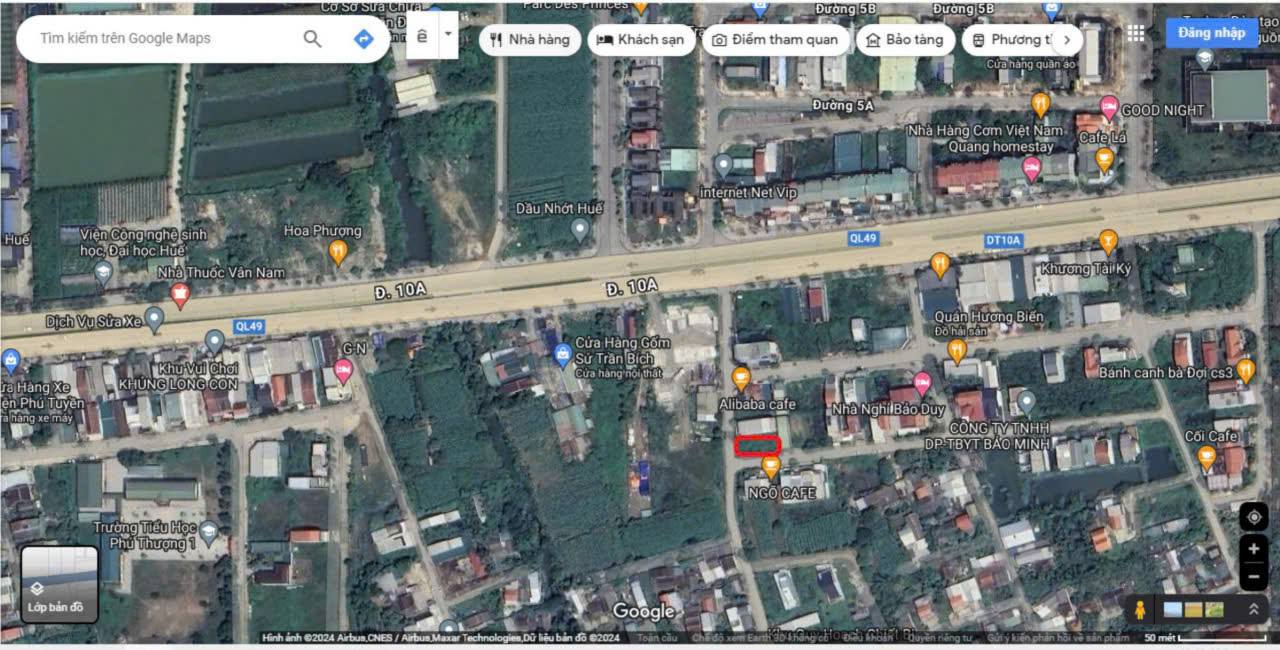Open the input method dropdown arrow

[x=448, y=35]
